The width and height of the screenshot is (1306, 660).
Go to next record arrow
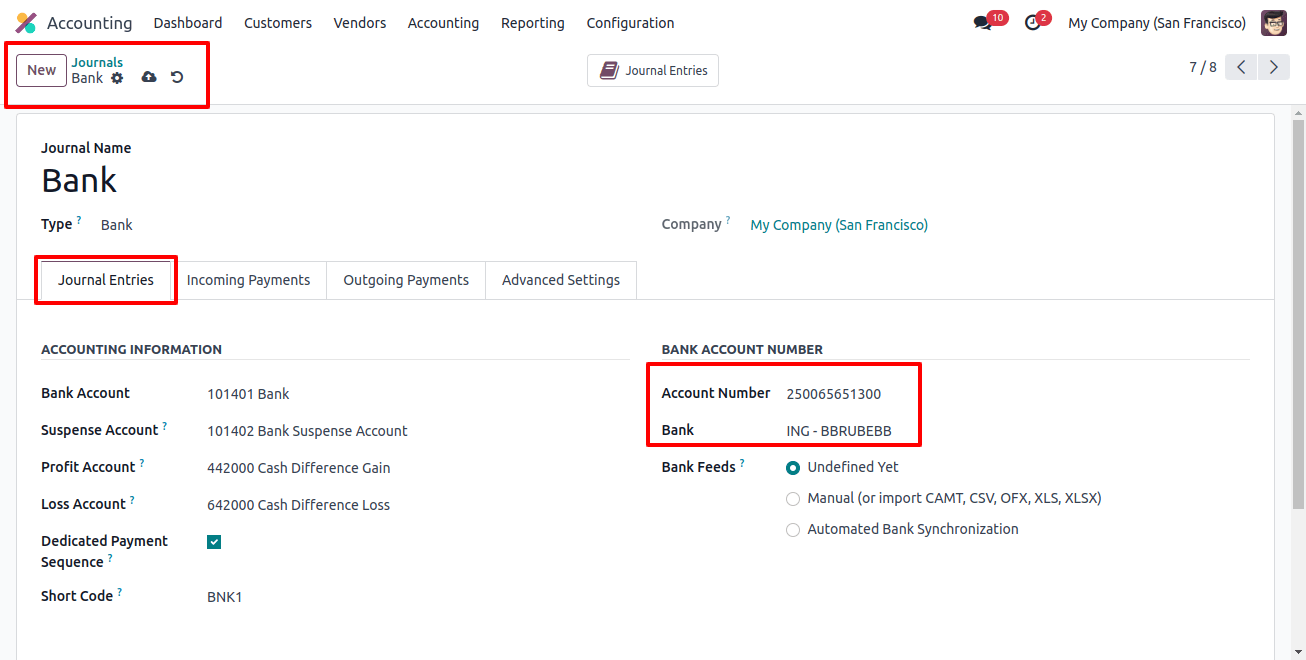[1273, 67]
